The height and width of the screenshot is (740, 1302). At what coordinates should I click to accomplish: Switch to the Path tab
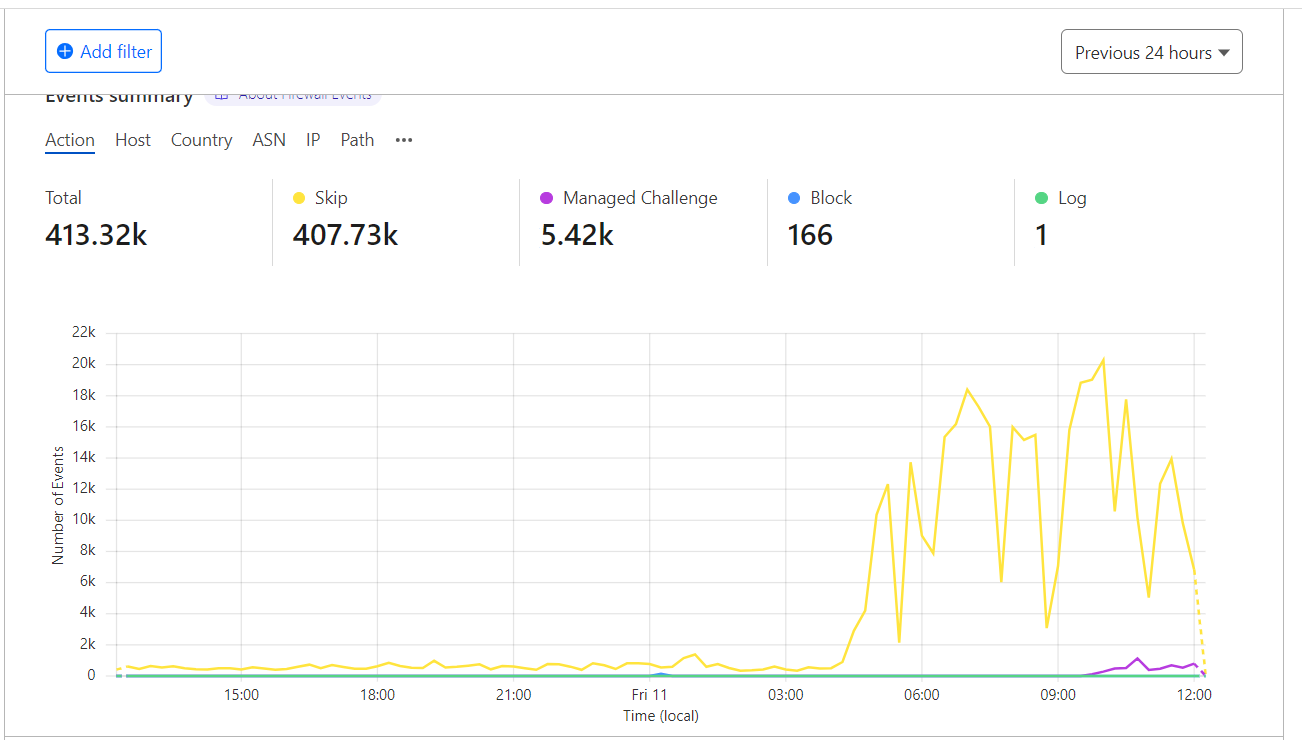click(357, 140)
